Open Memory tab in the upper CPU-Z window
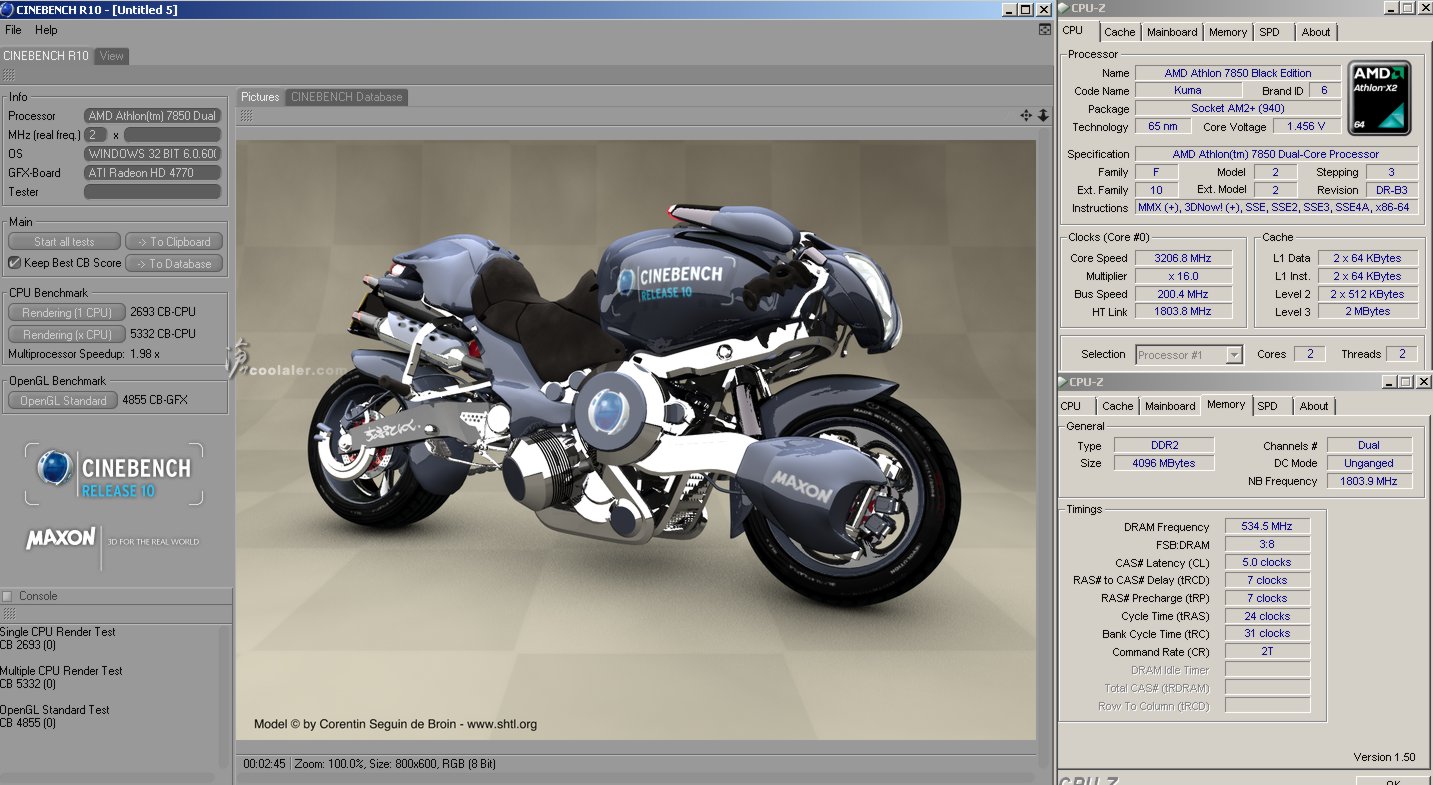This screenshot has height=785, width=1433. click(x=1228, y=32)
